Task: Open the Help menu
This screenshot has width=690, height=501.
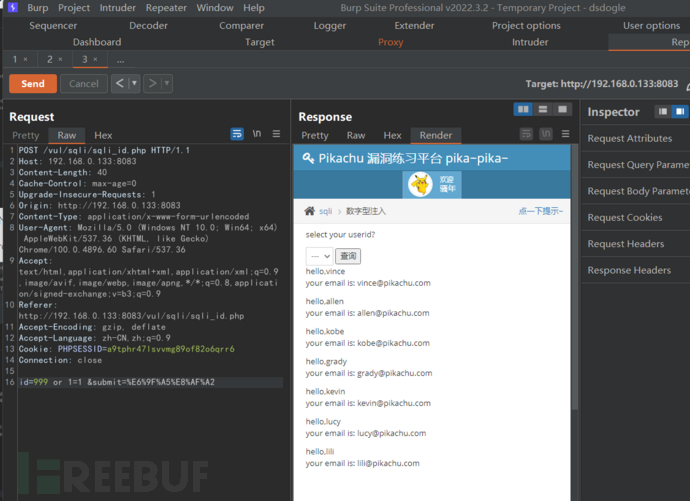Action: 254,8
